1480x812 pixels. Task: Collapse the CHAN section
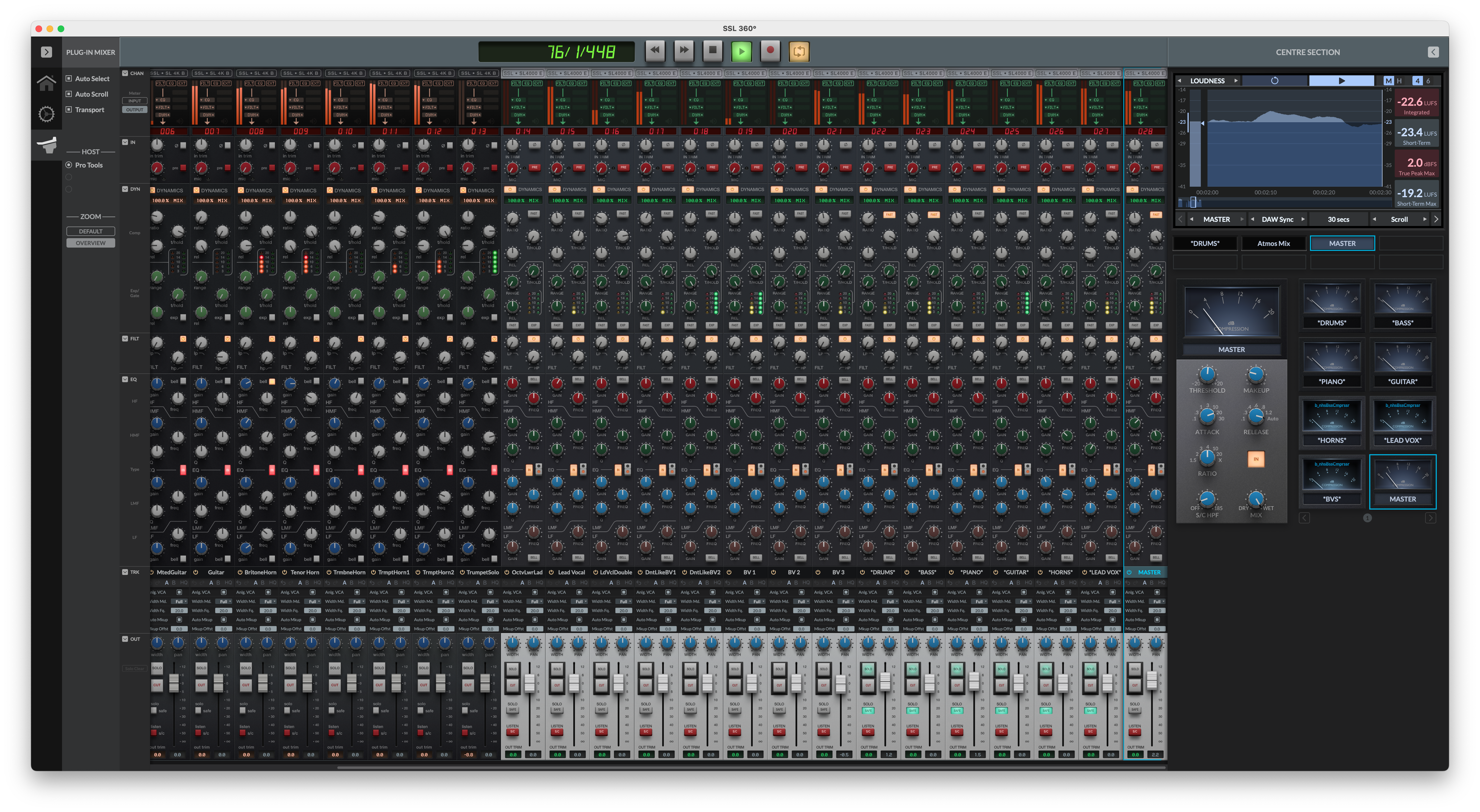[125, 74]
